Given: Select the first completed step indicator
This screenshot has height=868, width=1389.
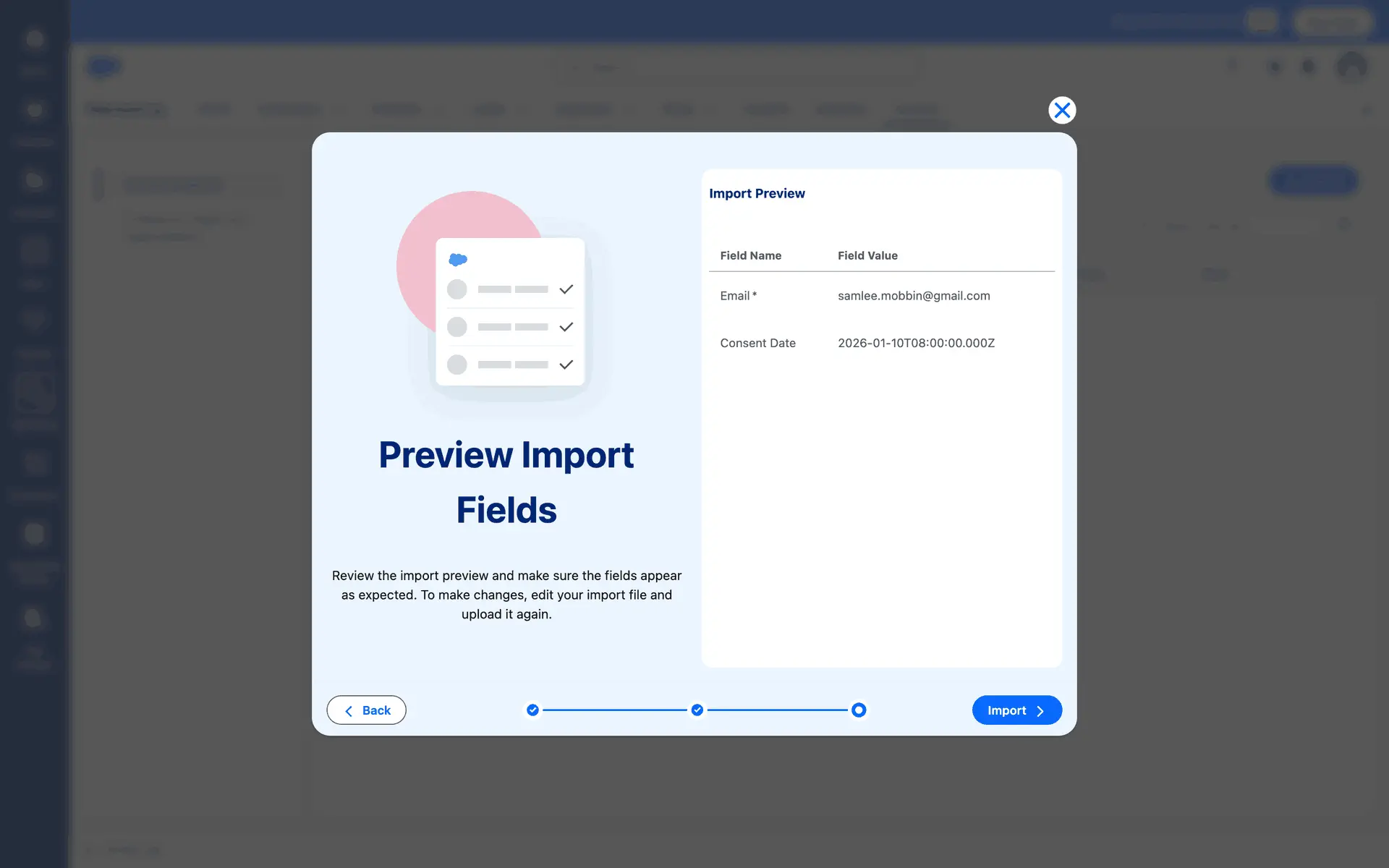Looking at the screenshot, I should [532, 710].
